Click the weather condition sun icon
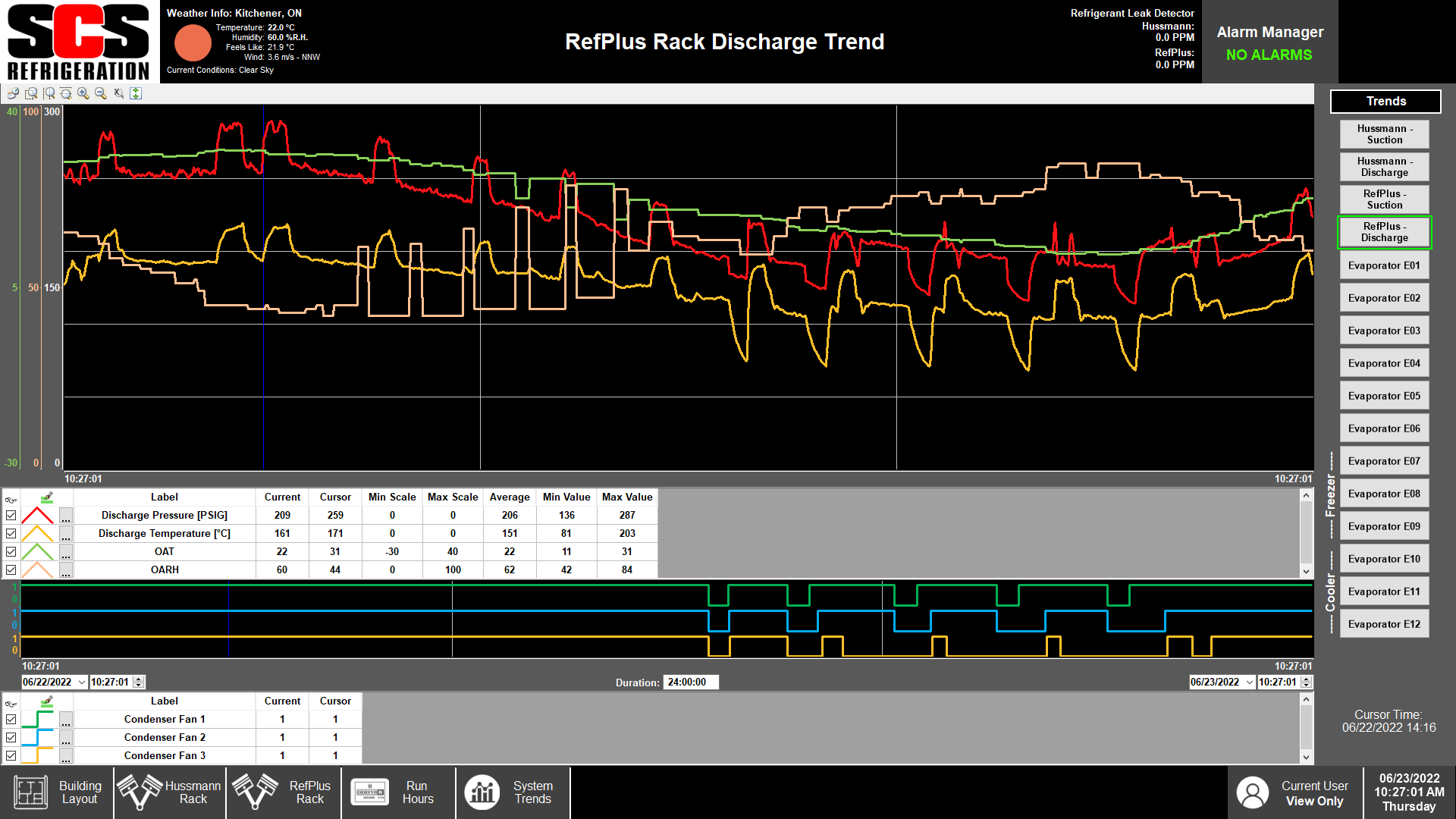Screen dimensions: 1456x819 [x=193, y=42]
